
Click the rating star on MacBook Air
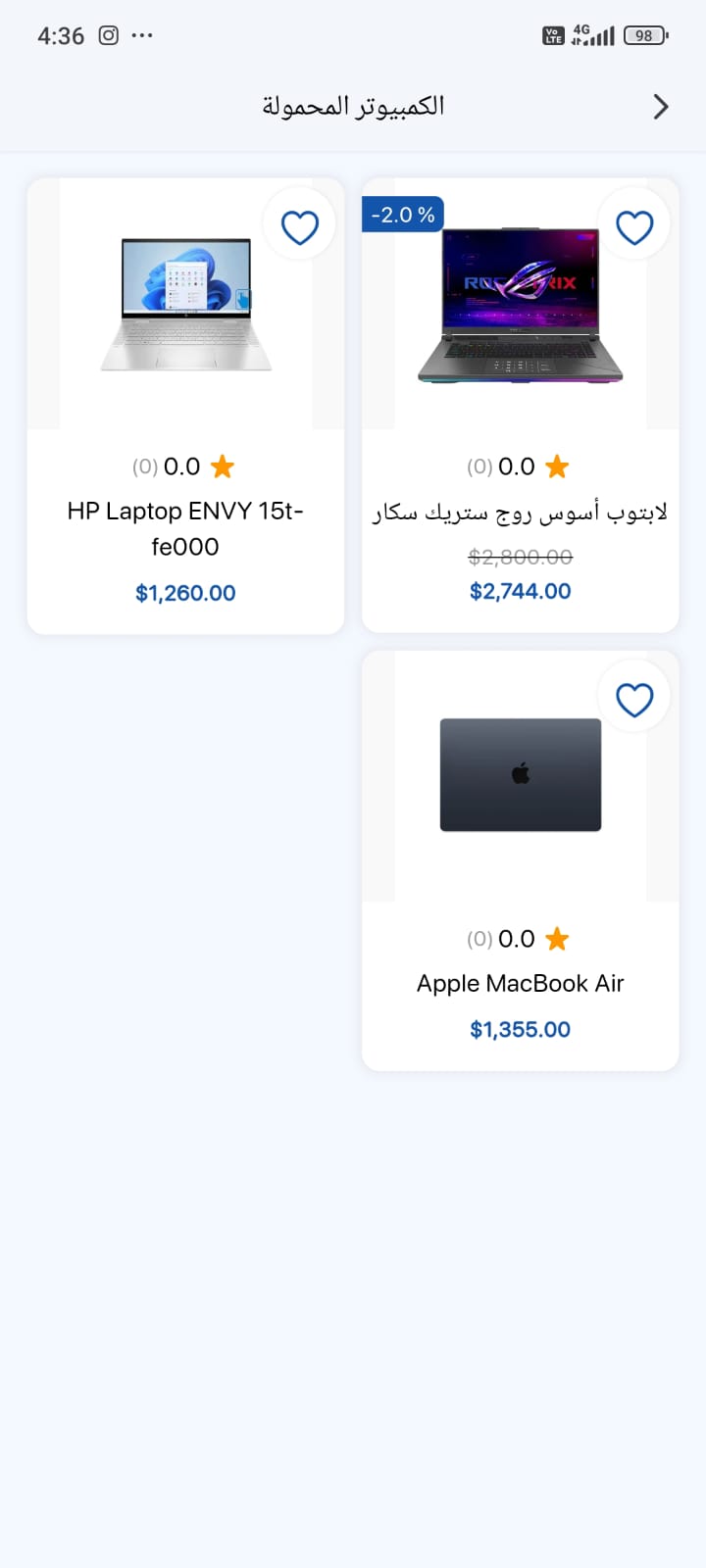click(x=557, y=939)
